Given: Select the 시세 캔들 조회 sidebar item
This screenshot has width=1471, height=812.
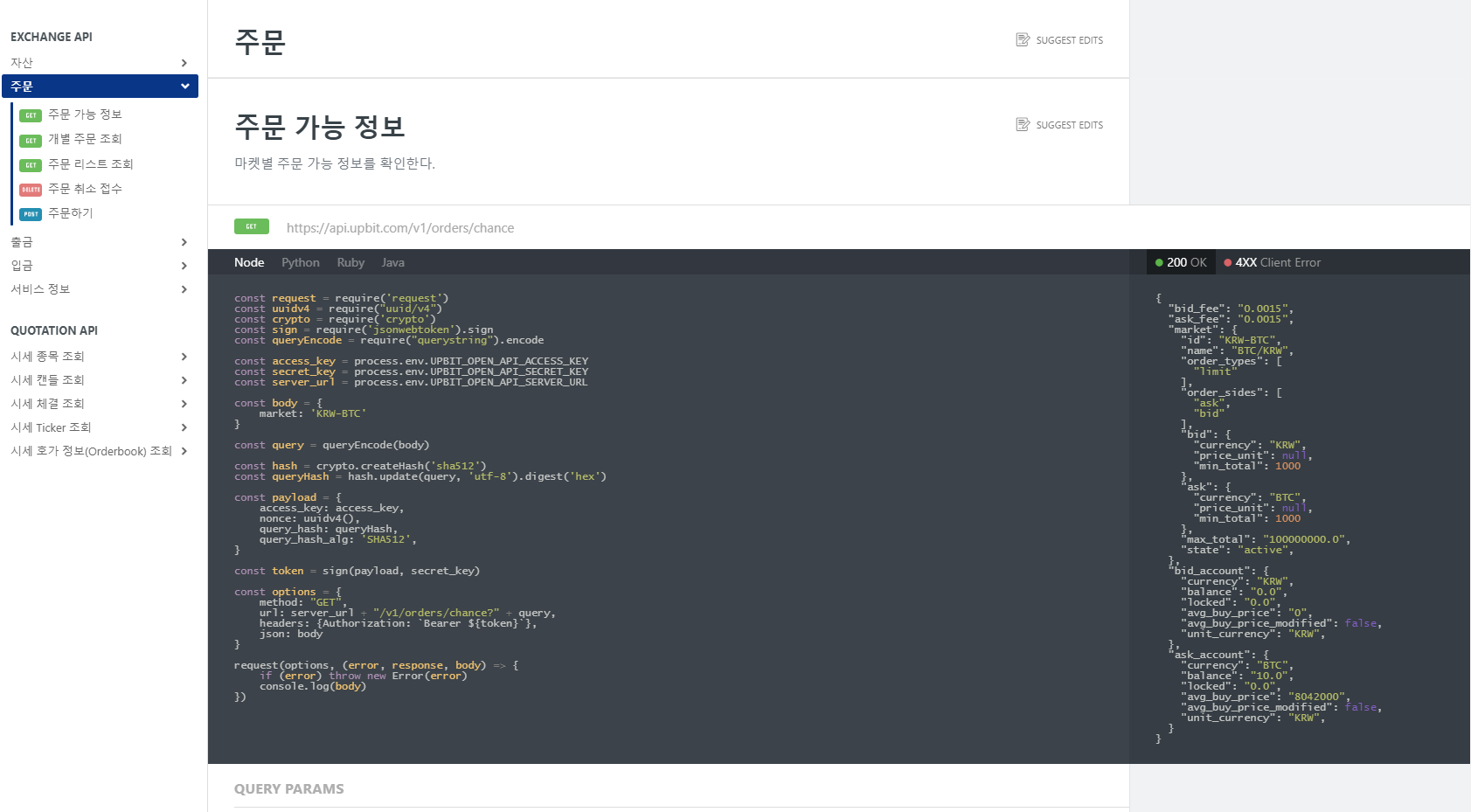Looking at the screenshot, I should coord(100,380).
